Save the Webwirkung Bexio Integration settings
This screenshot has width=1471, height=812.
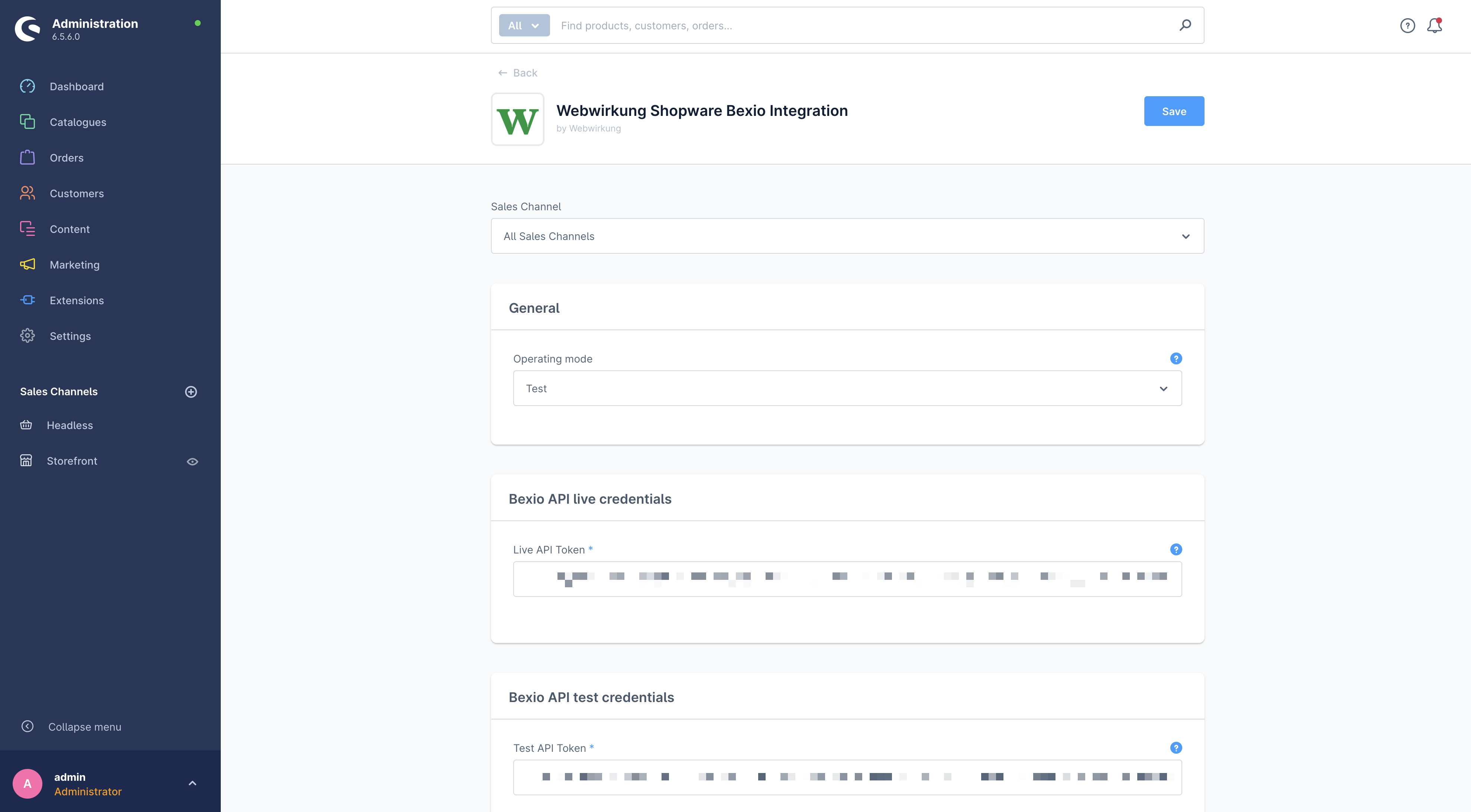click(1173, 111)
